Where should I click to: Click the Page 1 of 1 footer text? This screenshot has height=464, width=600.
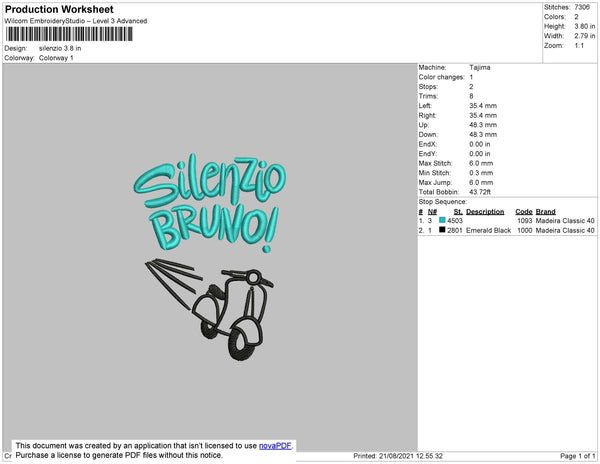pyautogui.click(x=577, y=456)
